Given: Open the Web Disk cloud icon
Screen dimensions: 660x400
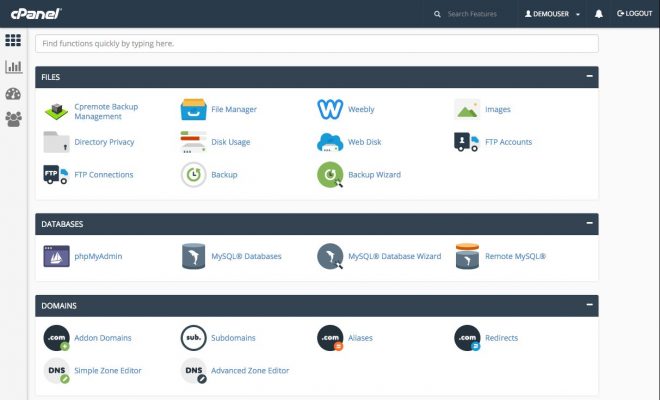Looking at the screenshot, I should [330, 142].
